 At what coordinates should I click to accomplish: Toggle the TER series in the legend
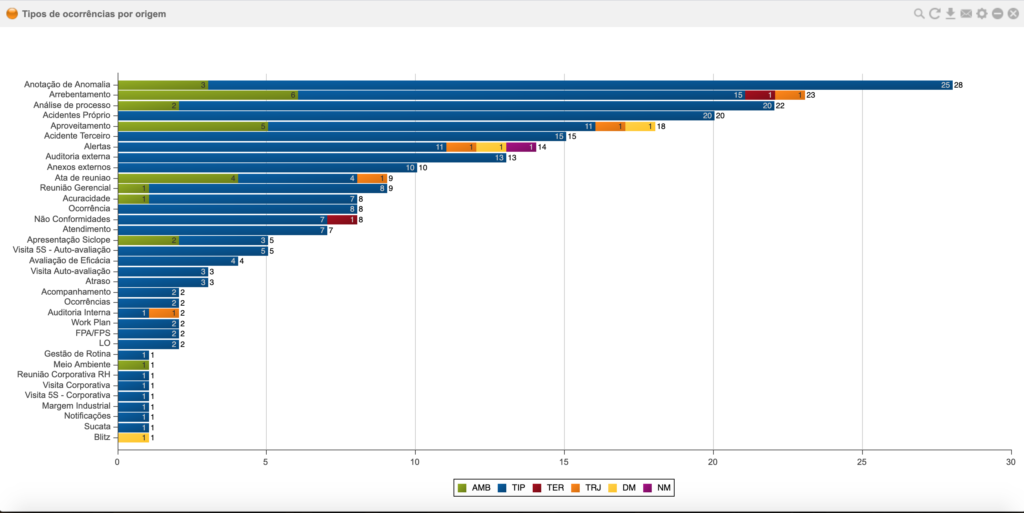(549, 488)
